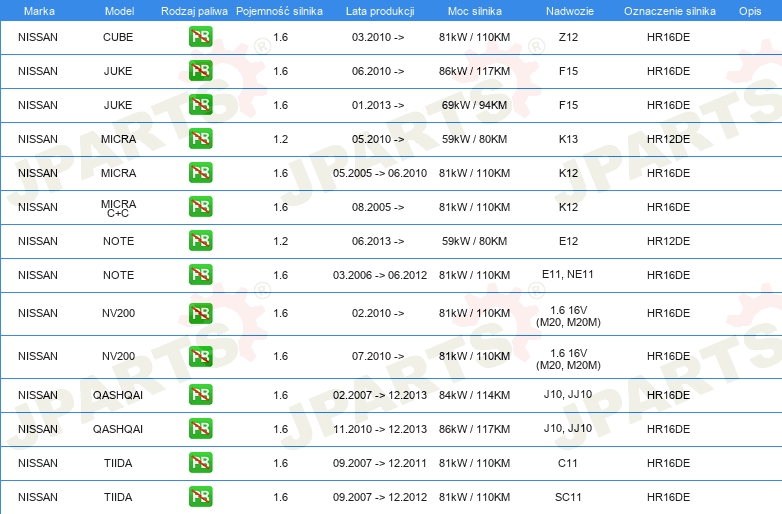Viewport: 782px width, 514px height.
Task: Click NISSAN brand in CUBE row
Action: tap(38, 37)
